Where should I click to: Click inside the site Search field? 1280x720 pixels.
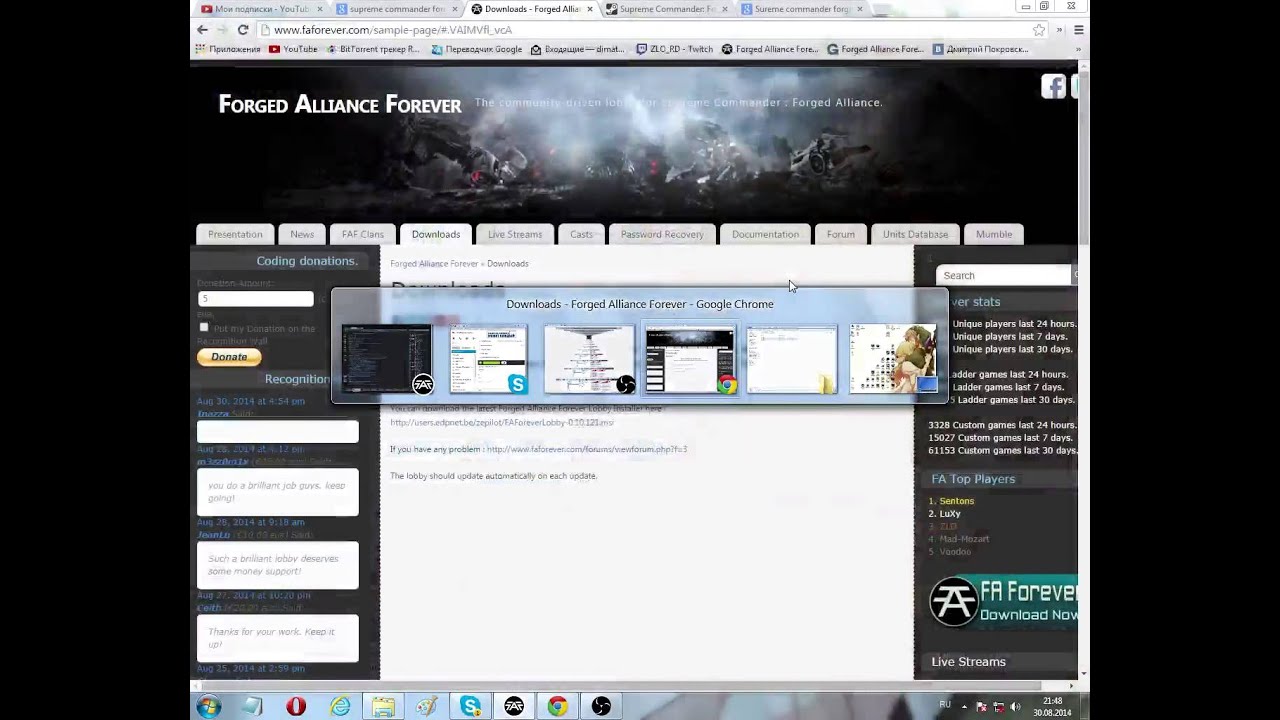pyautogui.click(x=1004, y=275)
